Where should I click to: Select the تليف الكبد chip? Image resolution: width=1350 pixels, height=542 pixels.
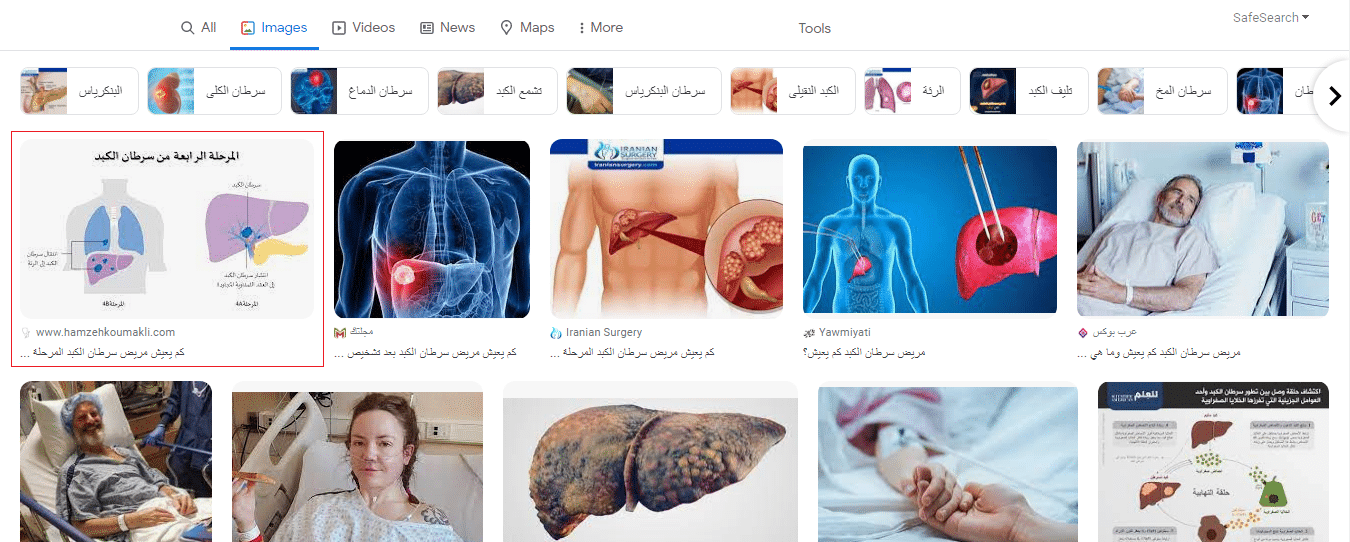(x=1027, y=91)
